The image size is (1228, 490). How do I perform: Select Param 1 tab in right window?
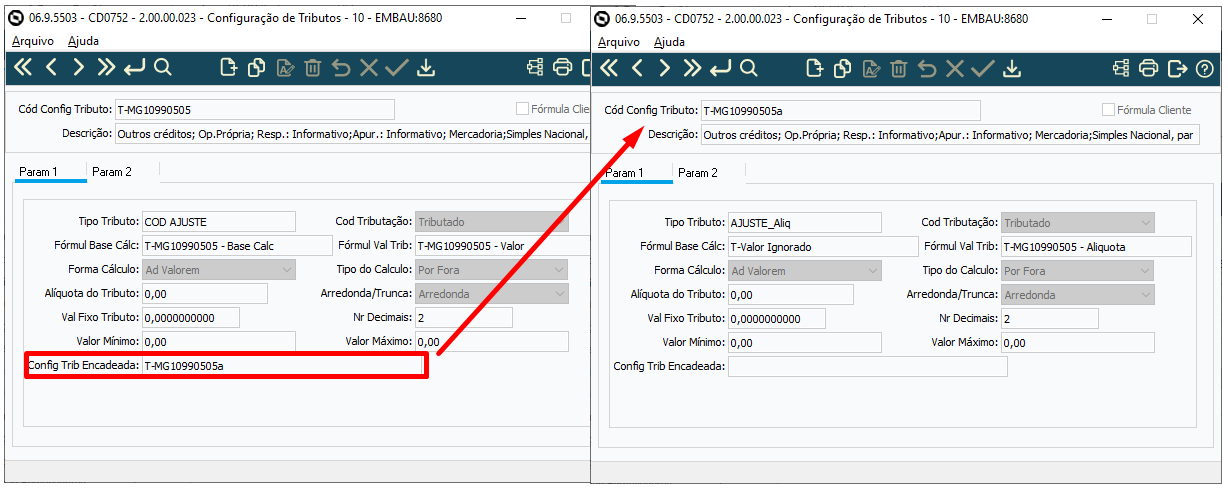pyautogui.click(x=625, y=173)
